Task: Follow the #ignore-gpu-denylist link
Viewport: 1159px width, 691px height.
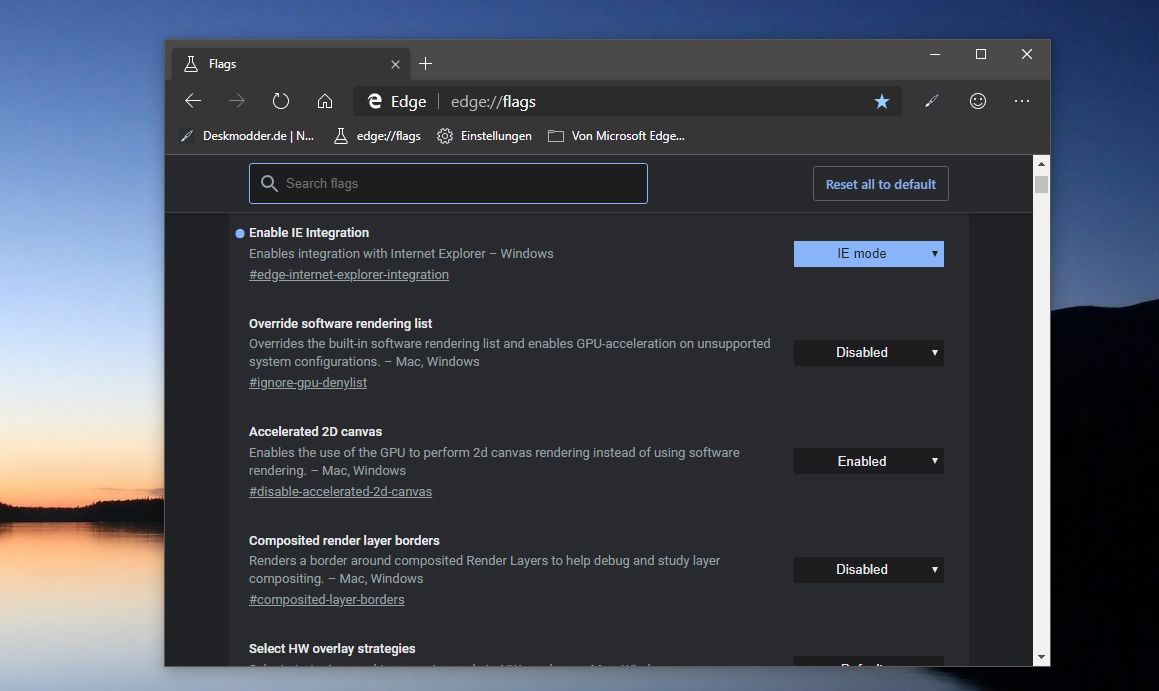Action: (307, 383)
